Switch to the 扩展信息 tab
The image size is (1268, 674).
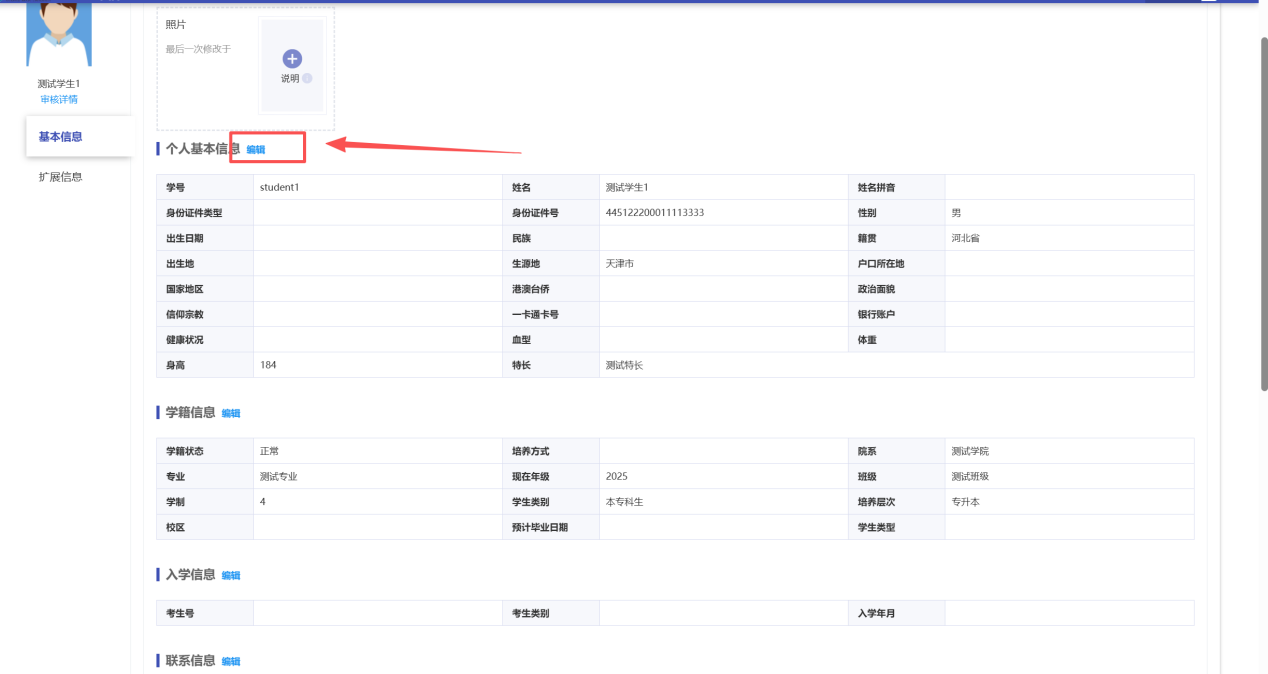[61, 177]
